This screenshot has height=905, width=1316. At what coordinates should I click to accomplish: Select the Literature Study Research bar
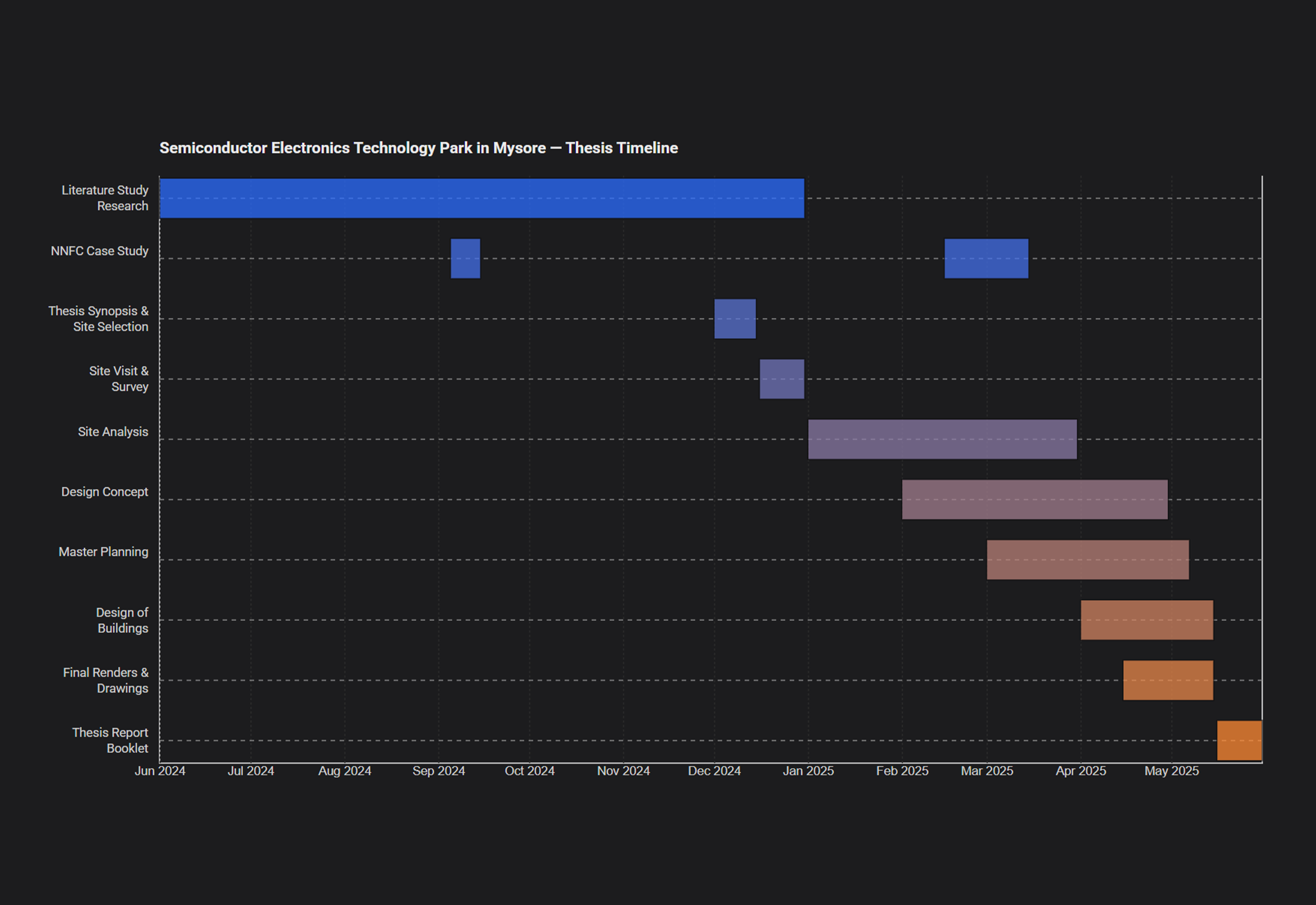(482, 197)
